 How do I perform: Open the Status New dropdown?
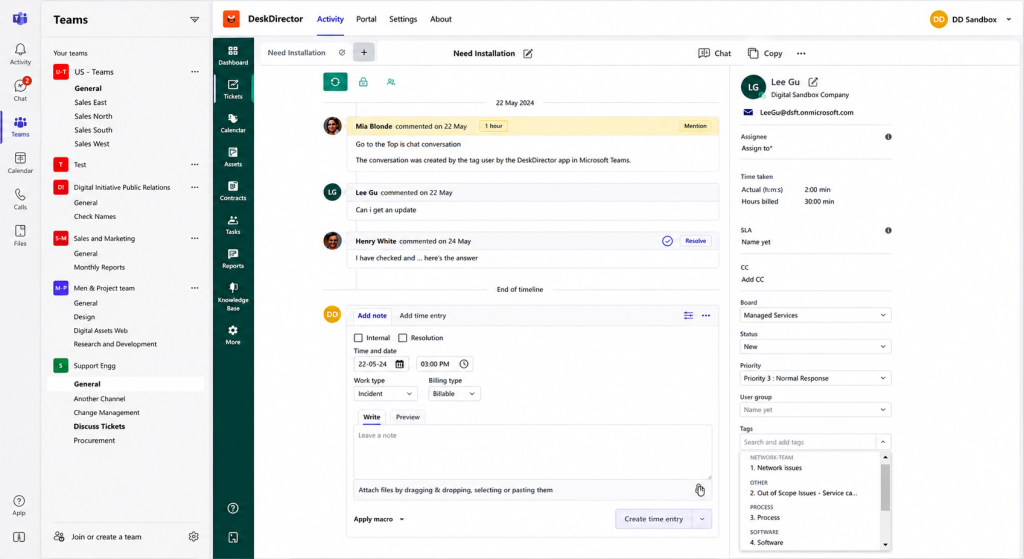(815, 346)
